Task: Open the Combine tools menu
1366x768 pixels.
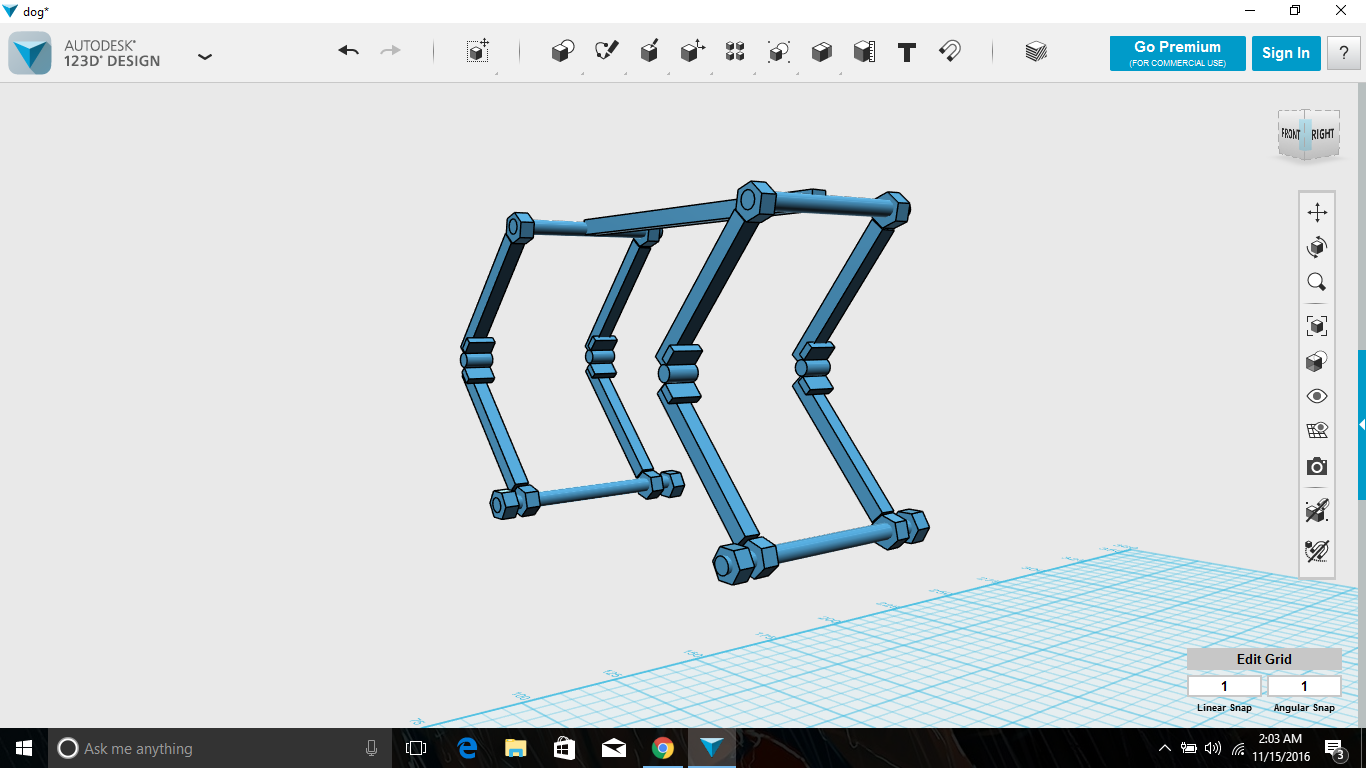Action: point(822,52)
